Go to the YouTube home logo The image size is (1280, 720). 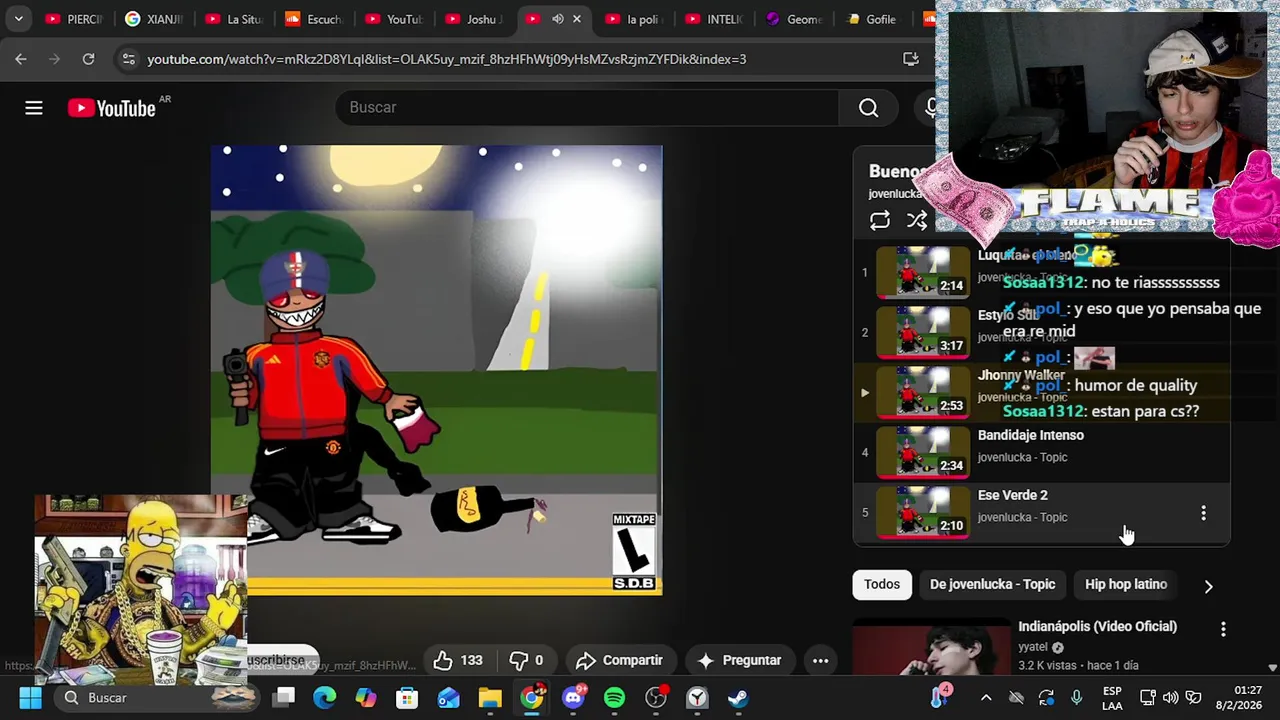pos(112,108)
